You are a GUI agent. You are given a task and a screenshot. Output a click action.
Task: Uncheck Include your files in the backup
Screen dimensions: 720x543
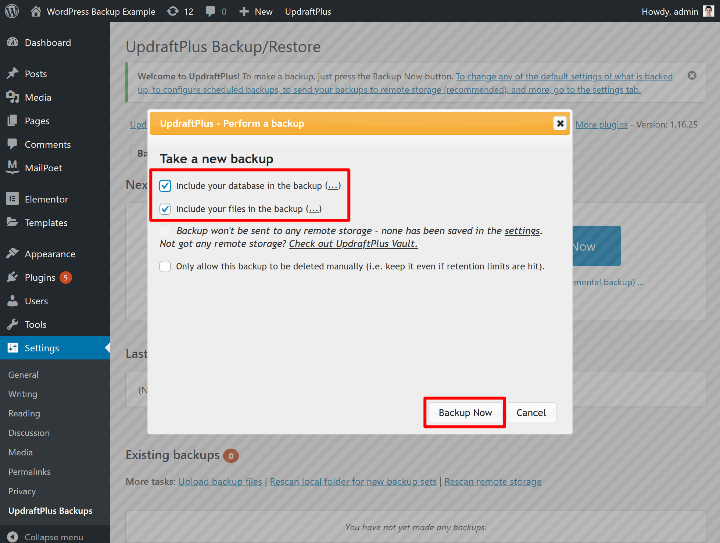[x=165, y=209]
